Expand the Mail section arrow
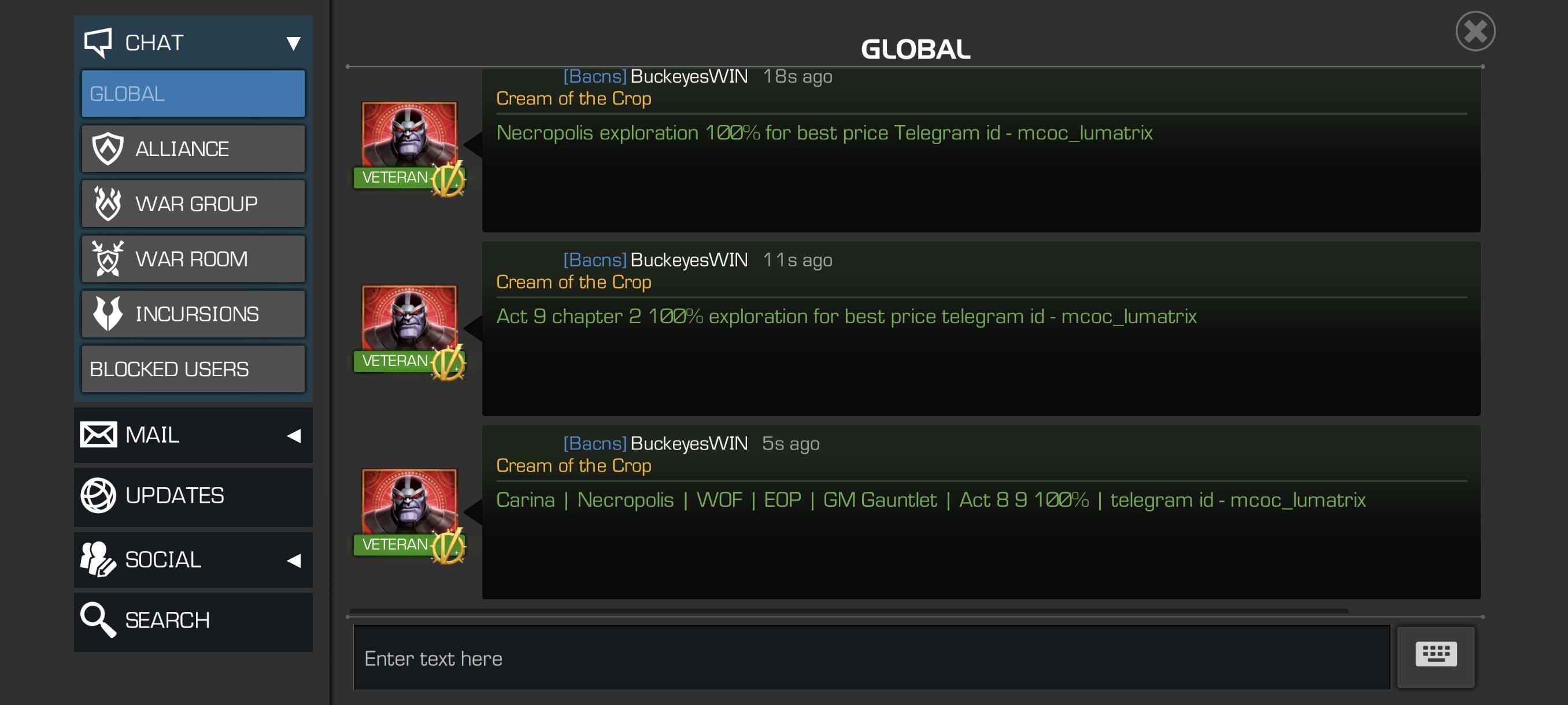The height and width of the screenshot is (705, 1568). coord(294,436)
